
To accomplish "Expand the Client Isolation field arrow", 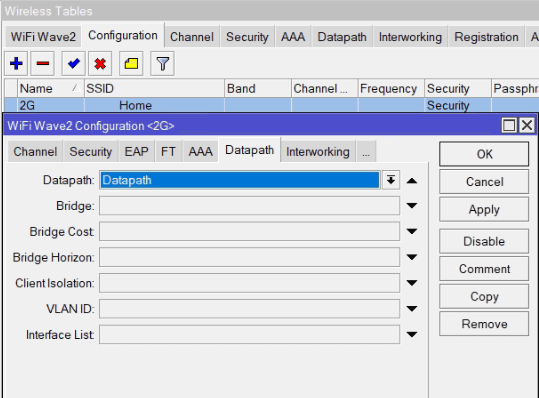I will tap(412, 283).
